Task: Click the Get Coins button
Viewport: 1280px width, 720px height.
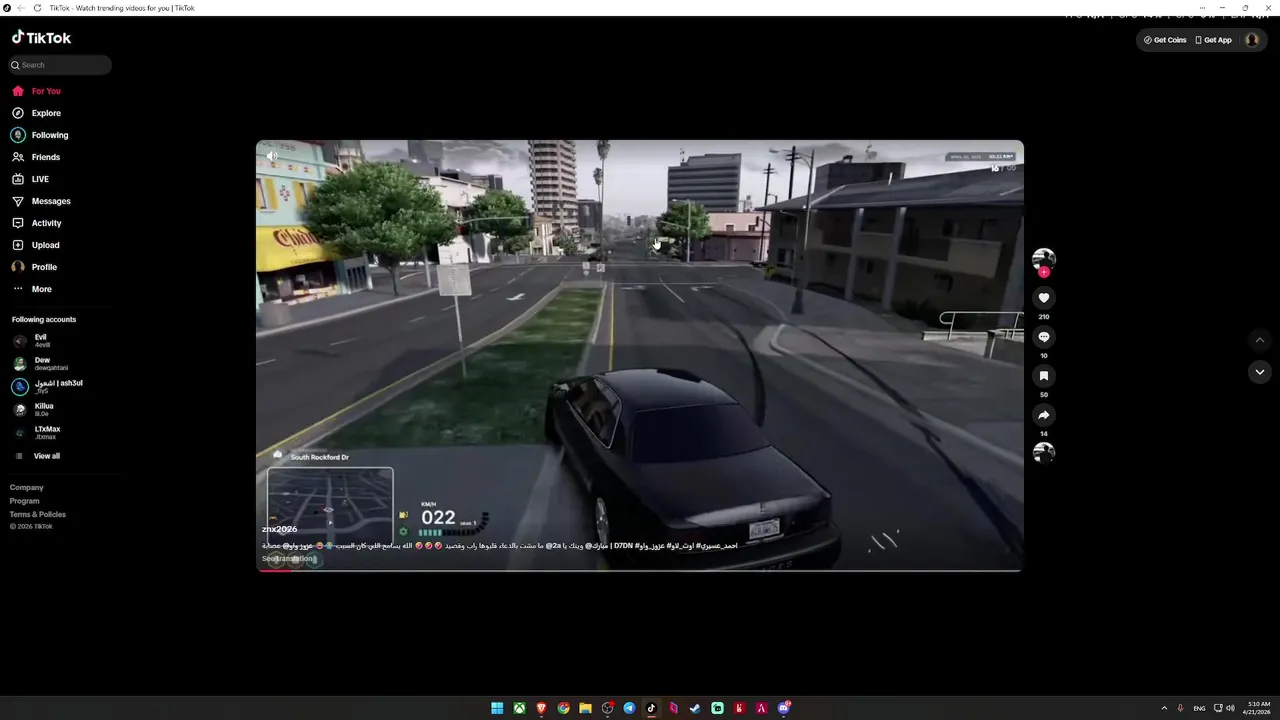Action: point(1166,40)
